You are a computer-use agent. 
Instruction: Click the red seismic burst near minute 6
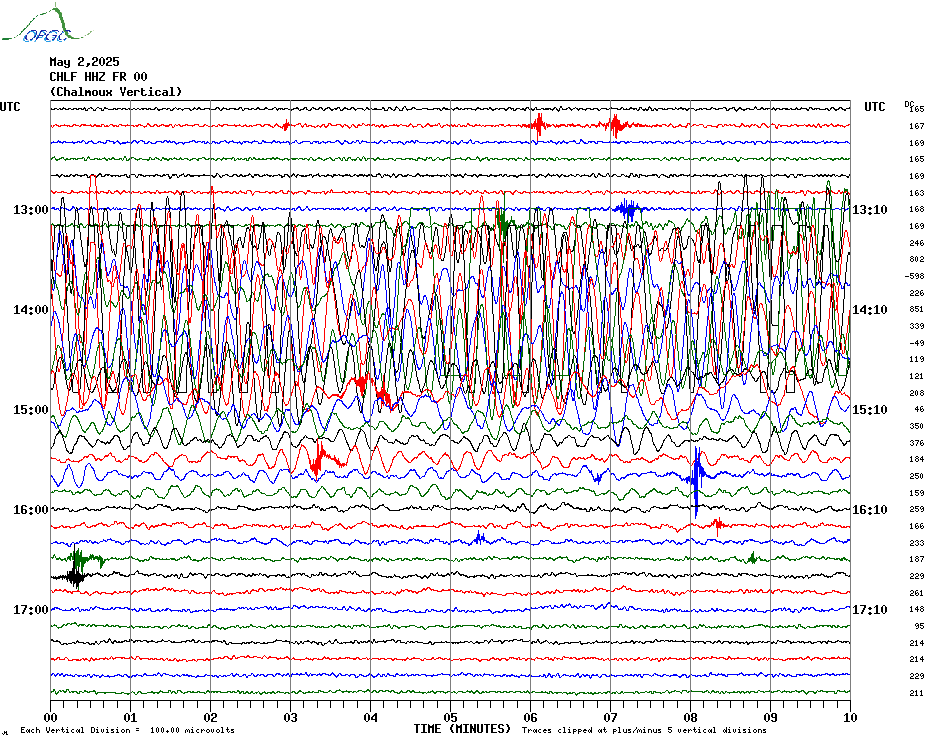pos(538,125)
